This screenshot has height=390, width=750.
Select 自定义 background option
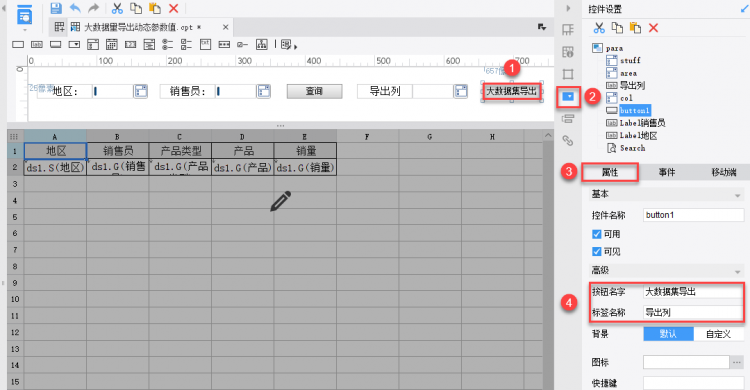point(718,334)
